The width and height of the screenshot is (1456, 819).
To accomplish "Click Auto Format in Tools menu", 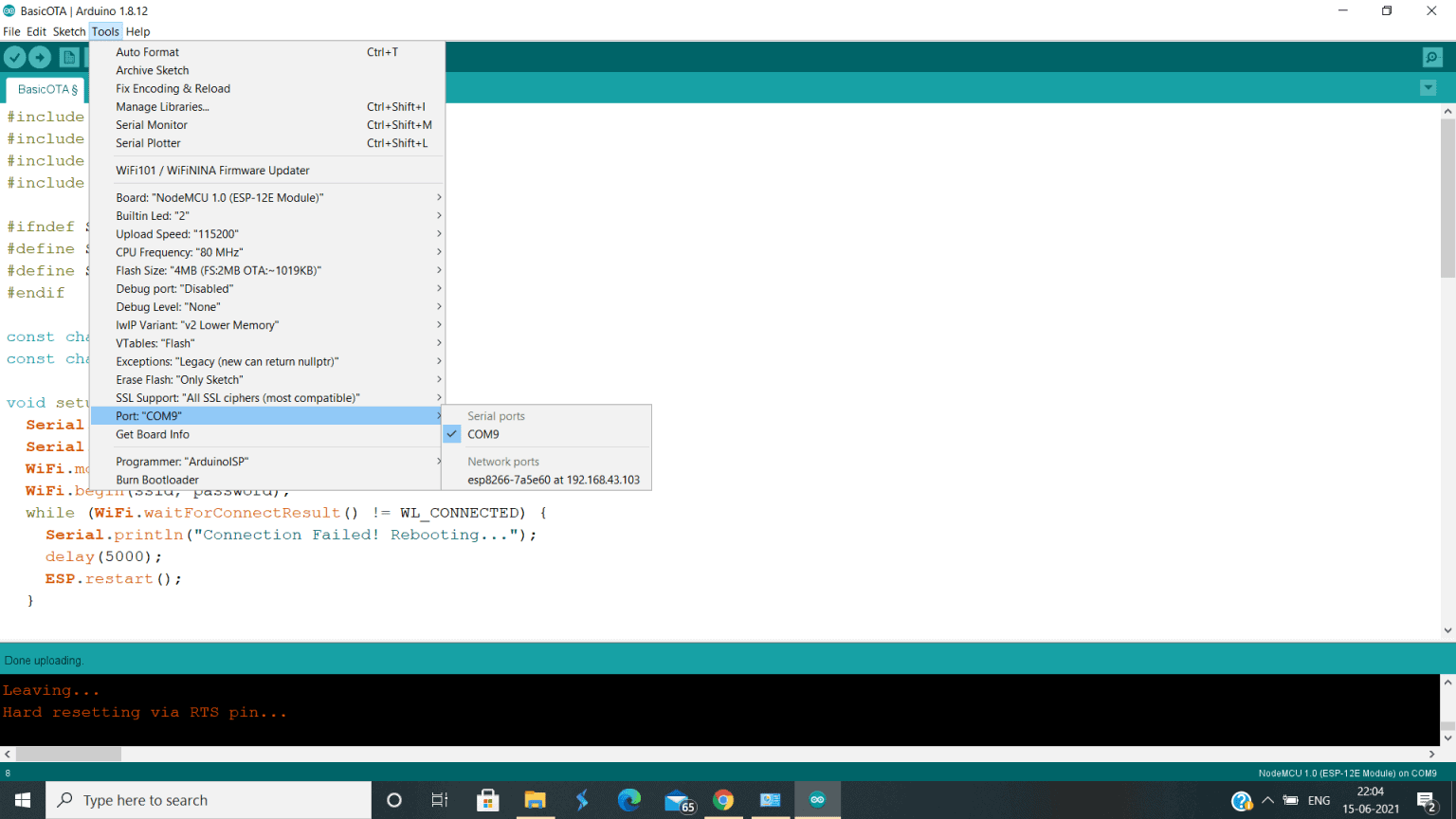I will [x=266, y=52].
